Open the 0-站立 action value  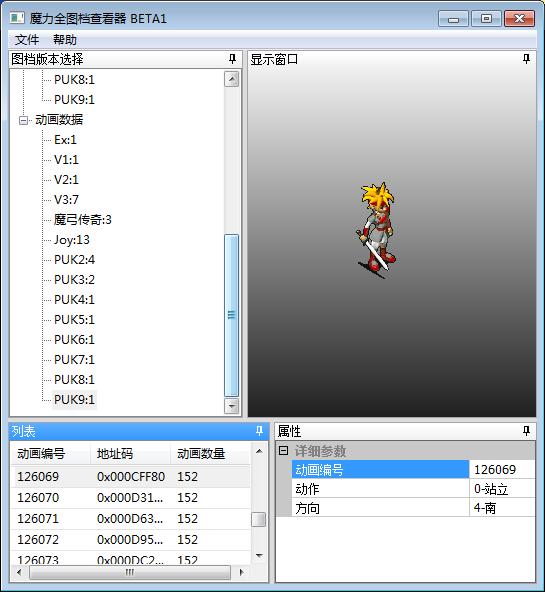(502, 489)
